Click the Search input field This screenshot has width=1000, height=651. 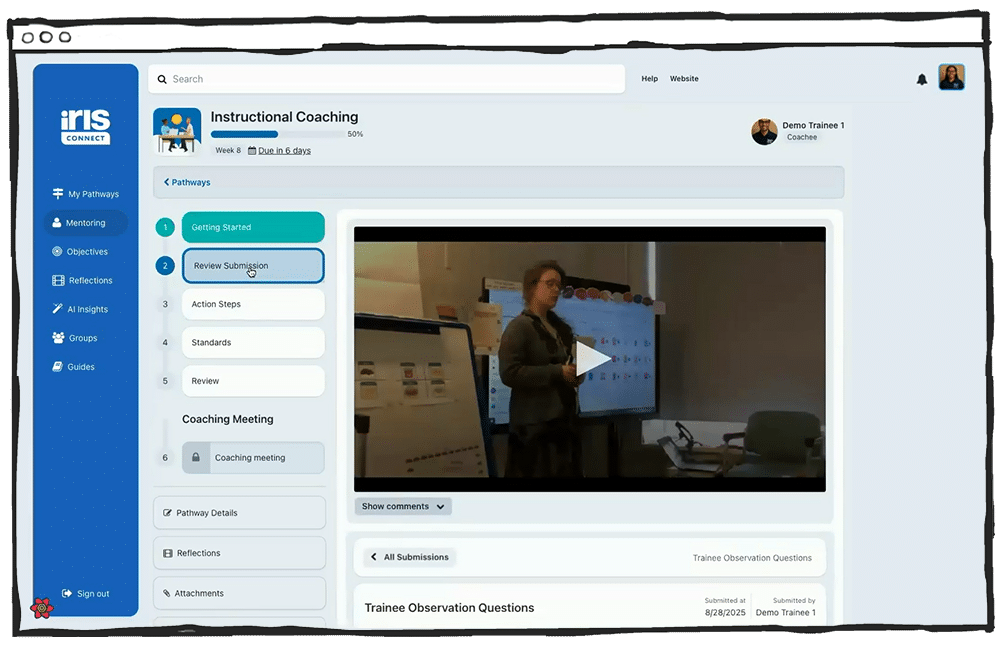tap(386, 79)
